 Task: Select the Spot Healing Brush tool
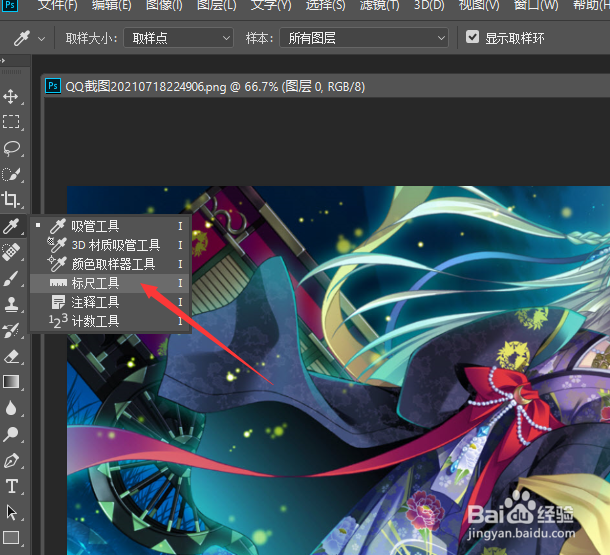(x=11, y=252)
